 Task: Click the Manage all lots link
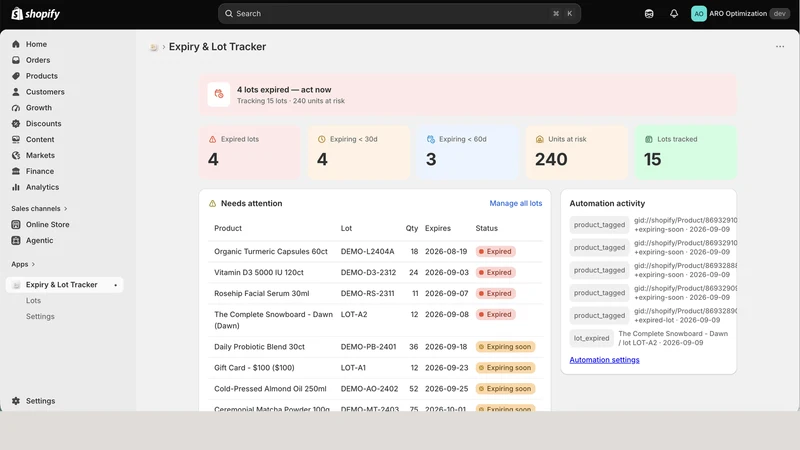(516, 203)
